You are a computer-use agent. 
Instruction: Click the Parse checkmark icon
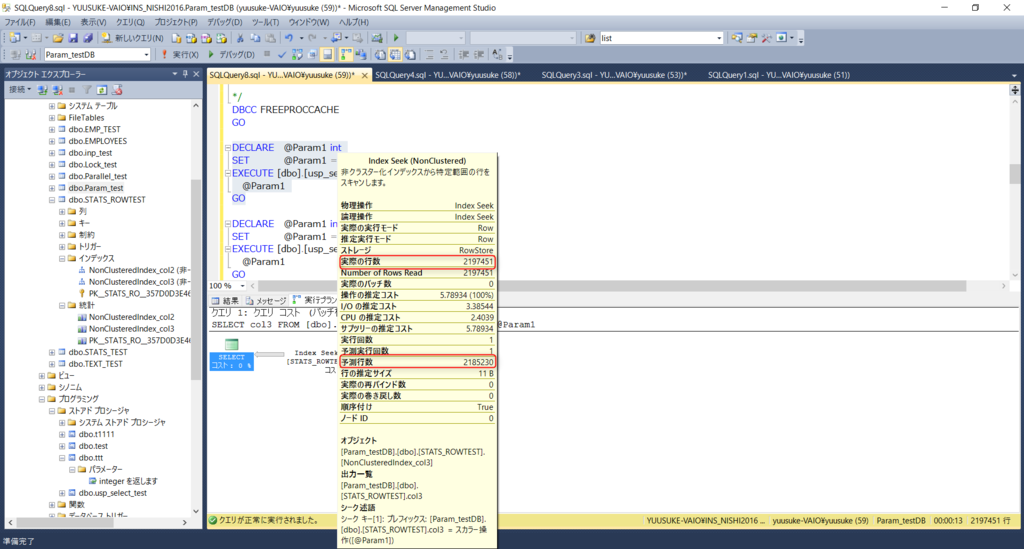(281, 55)
